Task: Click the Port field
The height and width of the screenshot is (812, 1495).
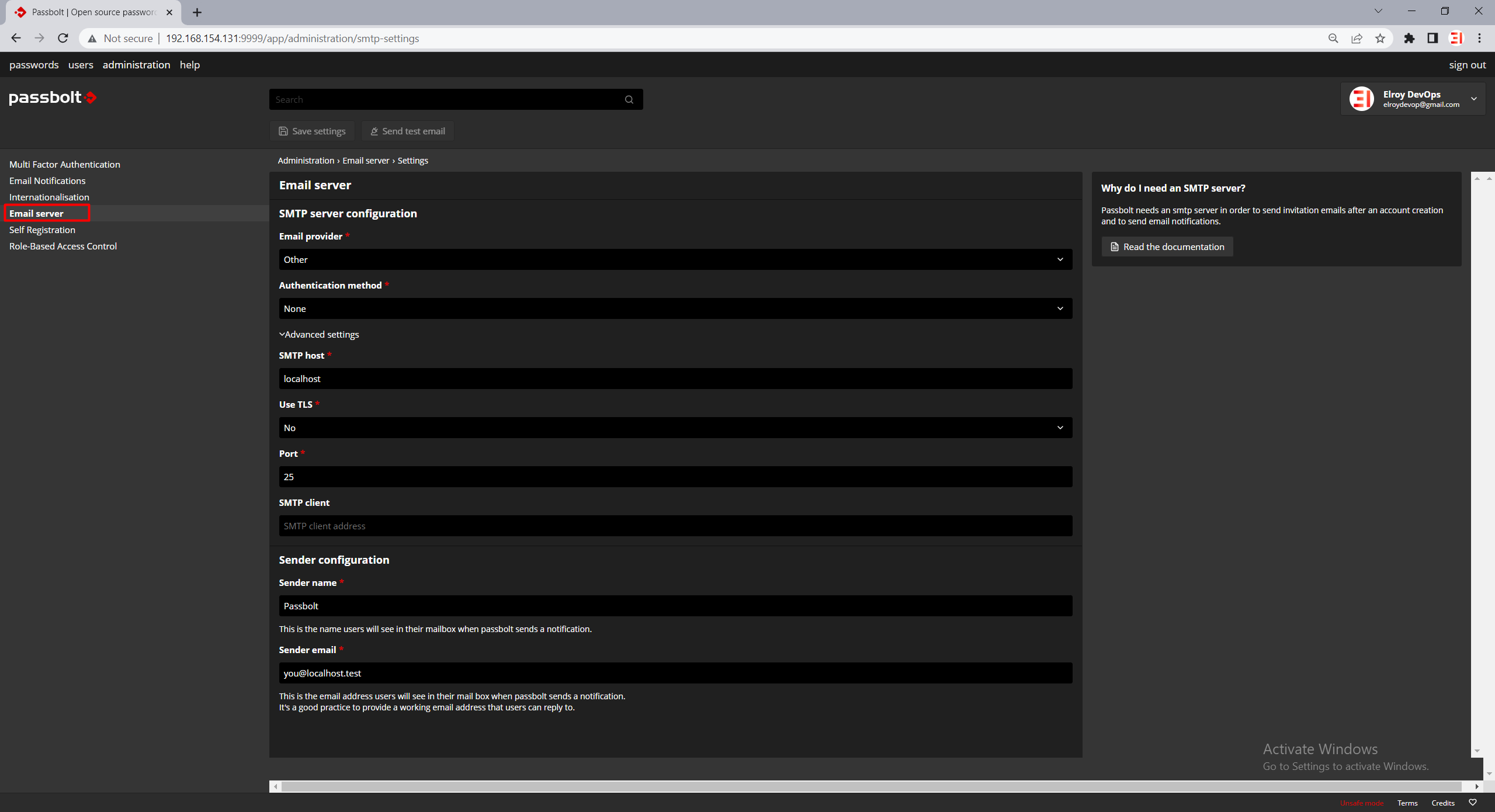Action: (675, 477)
